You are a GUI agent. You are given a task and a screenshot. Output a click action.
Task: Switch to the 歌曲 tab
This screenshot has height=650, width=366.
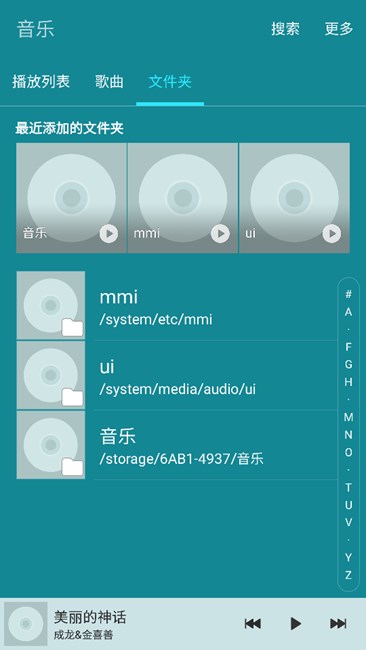click(x=109, y=82)
